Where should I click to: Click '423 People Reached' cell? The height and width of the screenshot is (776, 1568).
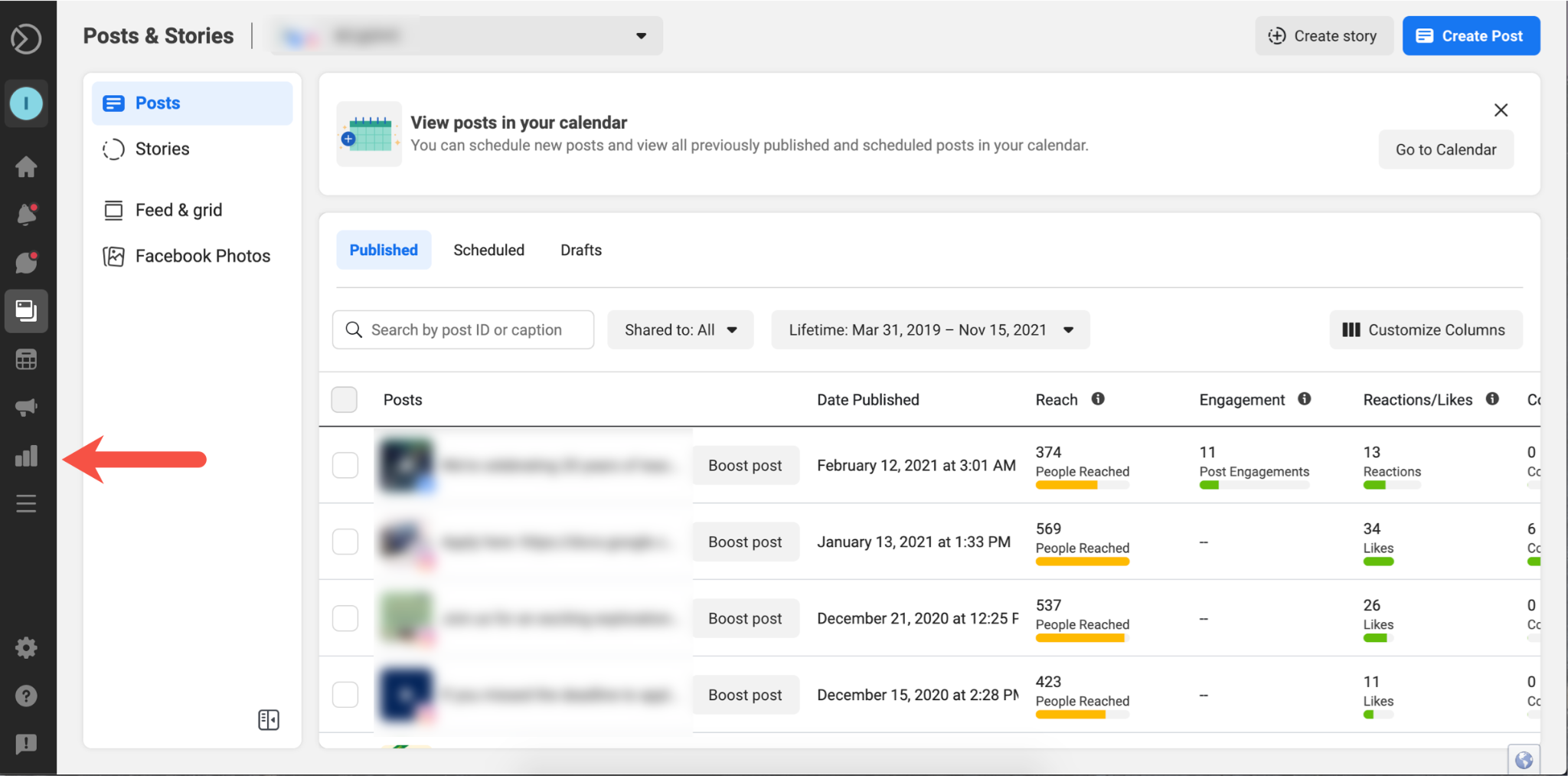tap(1082, 696)
